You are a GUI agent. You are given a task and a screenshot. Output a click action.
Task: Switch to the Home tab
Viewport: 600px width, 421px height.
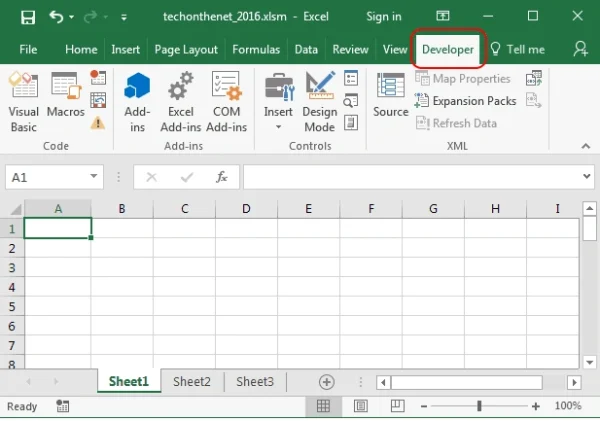tap(81, 49)
